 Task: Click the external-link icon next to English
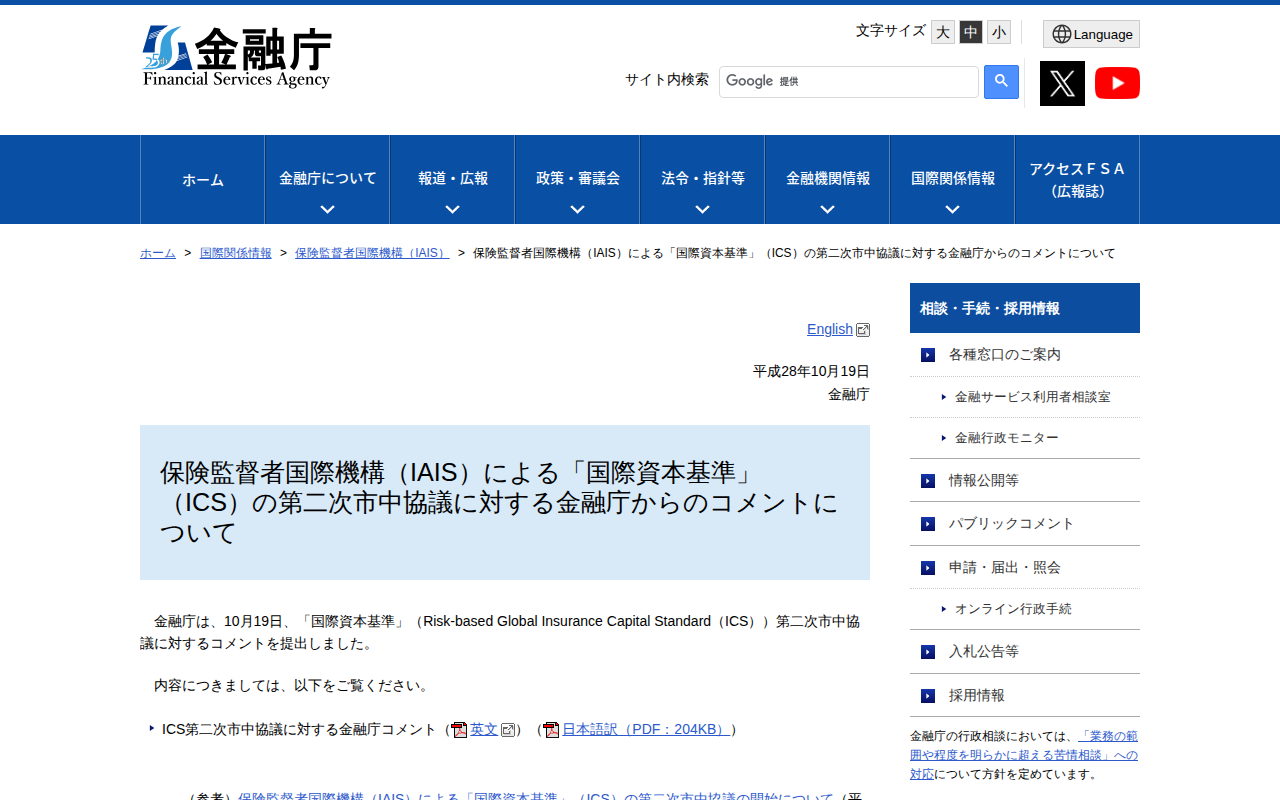pos(863,329)
